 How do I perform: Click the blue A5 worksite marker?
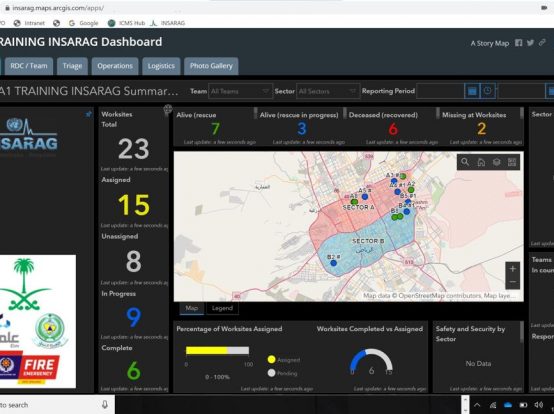(365, 196)
